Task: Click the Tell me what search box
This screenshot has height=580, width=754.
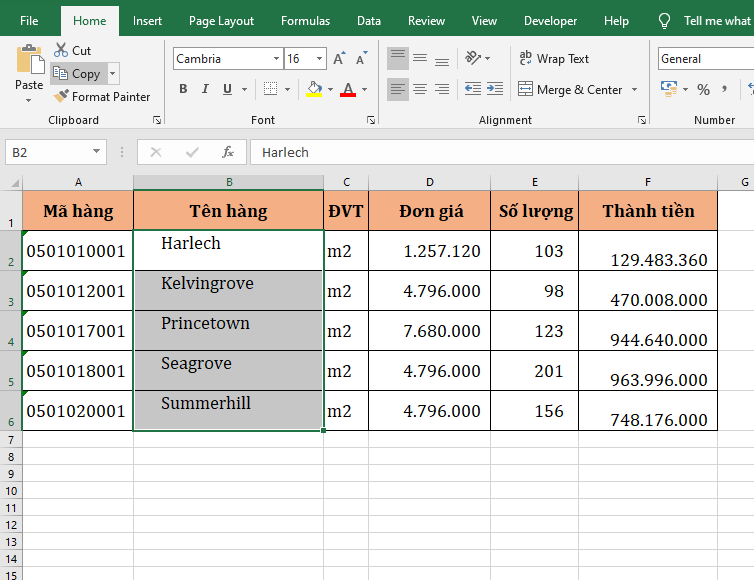Action: pos(715,21)
